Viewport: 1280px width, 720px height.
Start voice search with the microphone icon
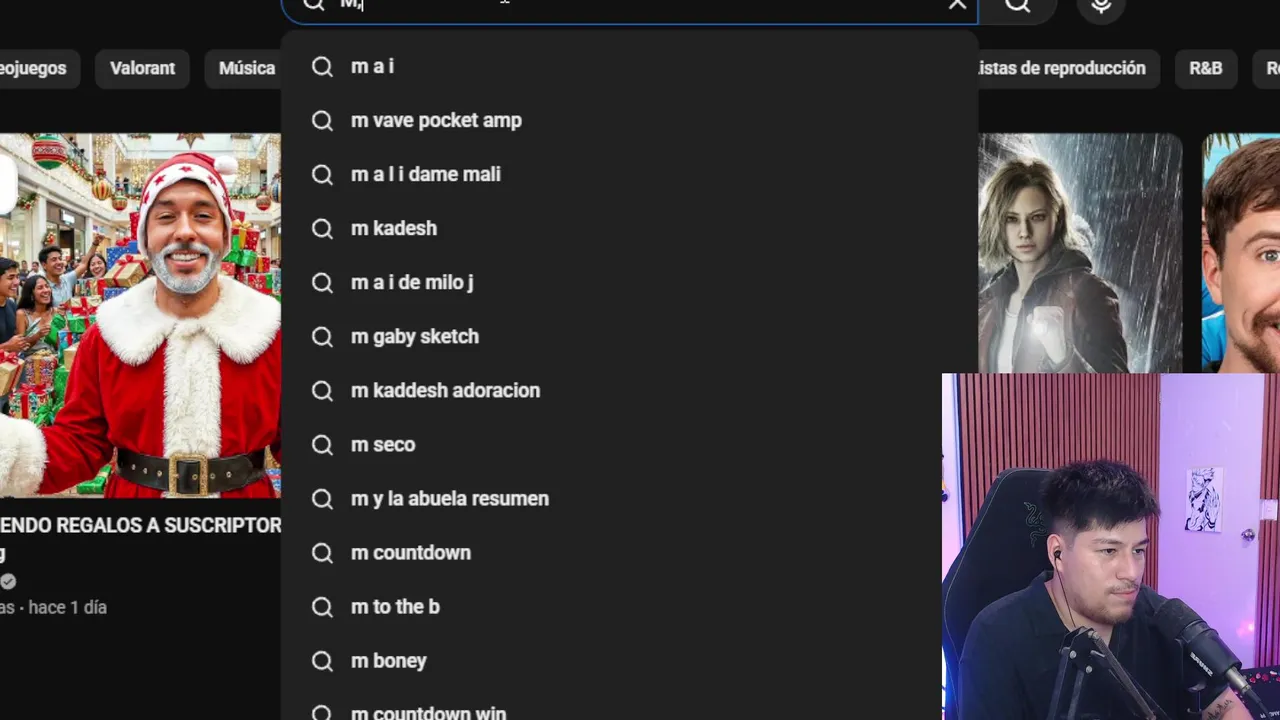click(x=1101, y=5)
